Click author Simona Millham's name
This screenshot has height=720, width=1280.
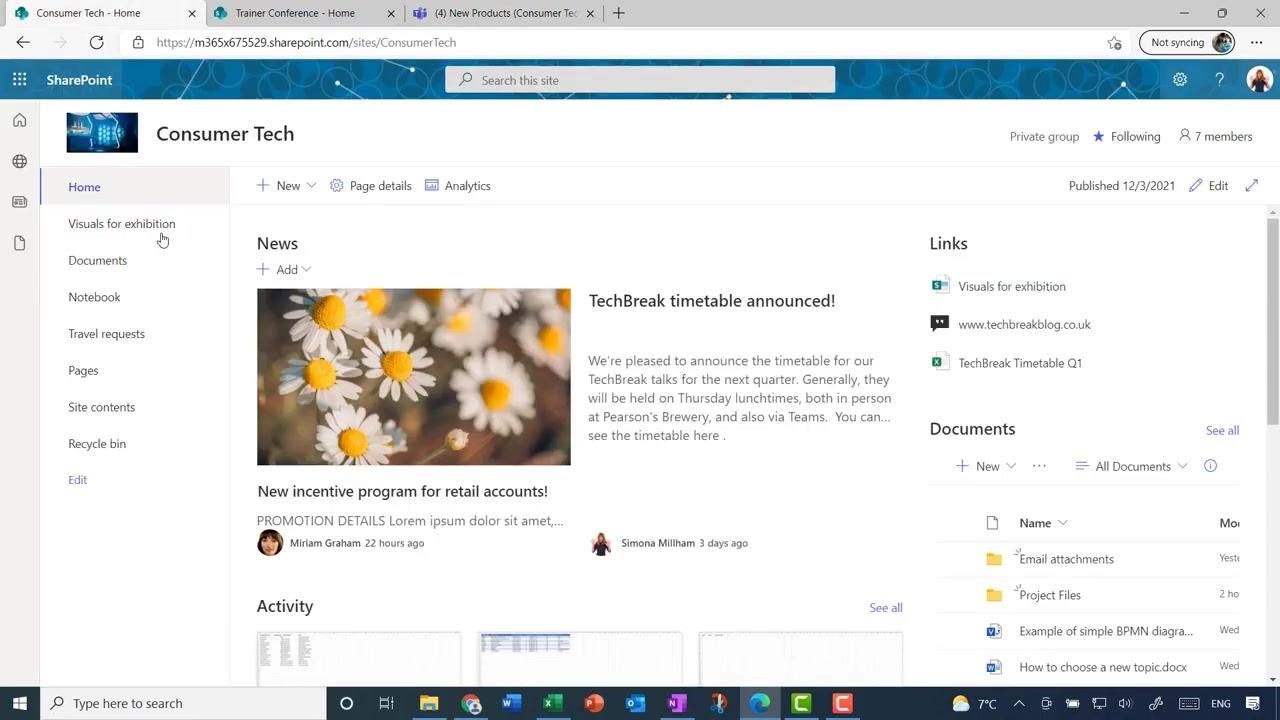pyautogui.click(x=658, y=543)
